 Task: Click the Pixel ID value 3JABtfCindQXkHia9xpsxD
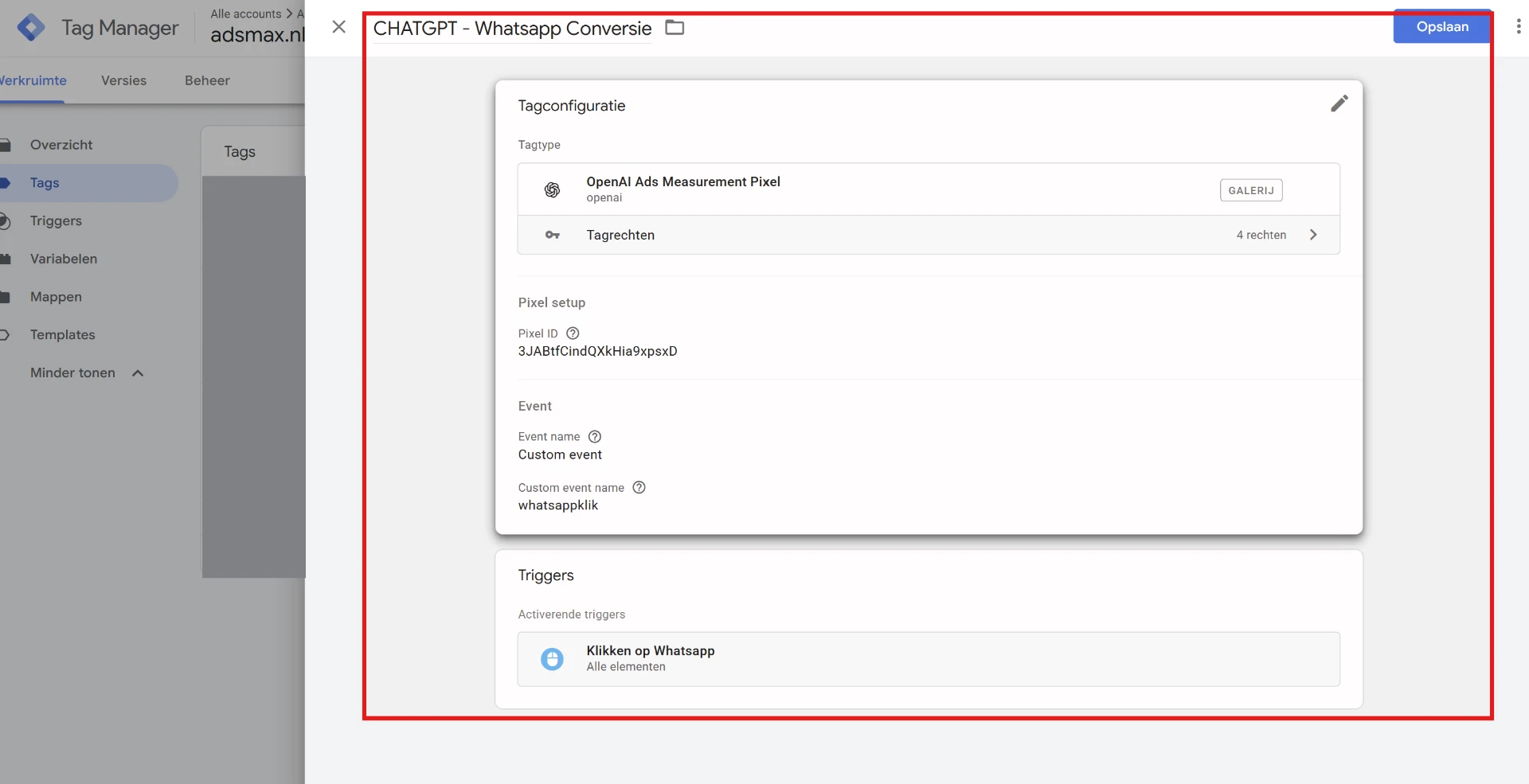click(x=597, y=351)
